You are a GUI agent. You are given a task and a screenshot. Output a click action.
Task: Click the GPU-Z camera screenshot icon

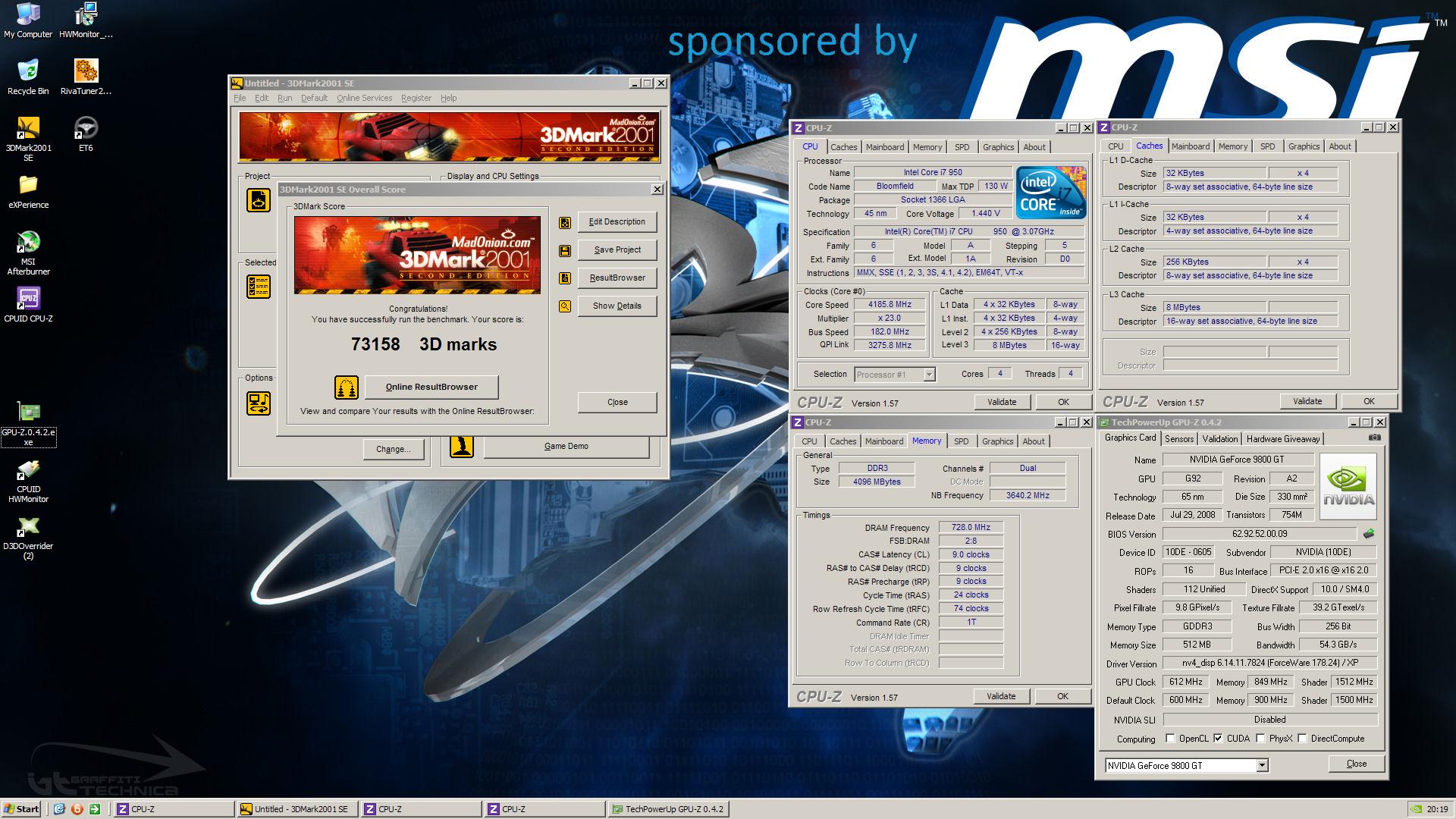click(x=1375, y=438)
